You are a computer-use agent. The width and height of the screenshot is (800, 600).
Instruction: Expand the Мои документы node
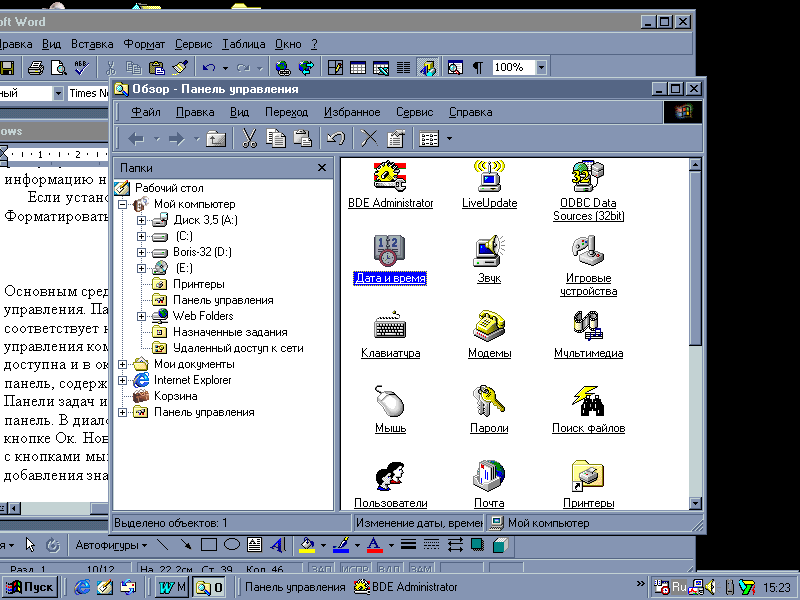[122, 364]
